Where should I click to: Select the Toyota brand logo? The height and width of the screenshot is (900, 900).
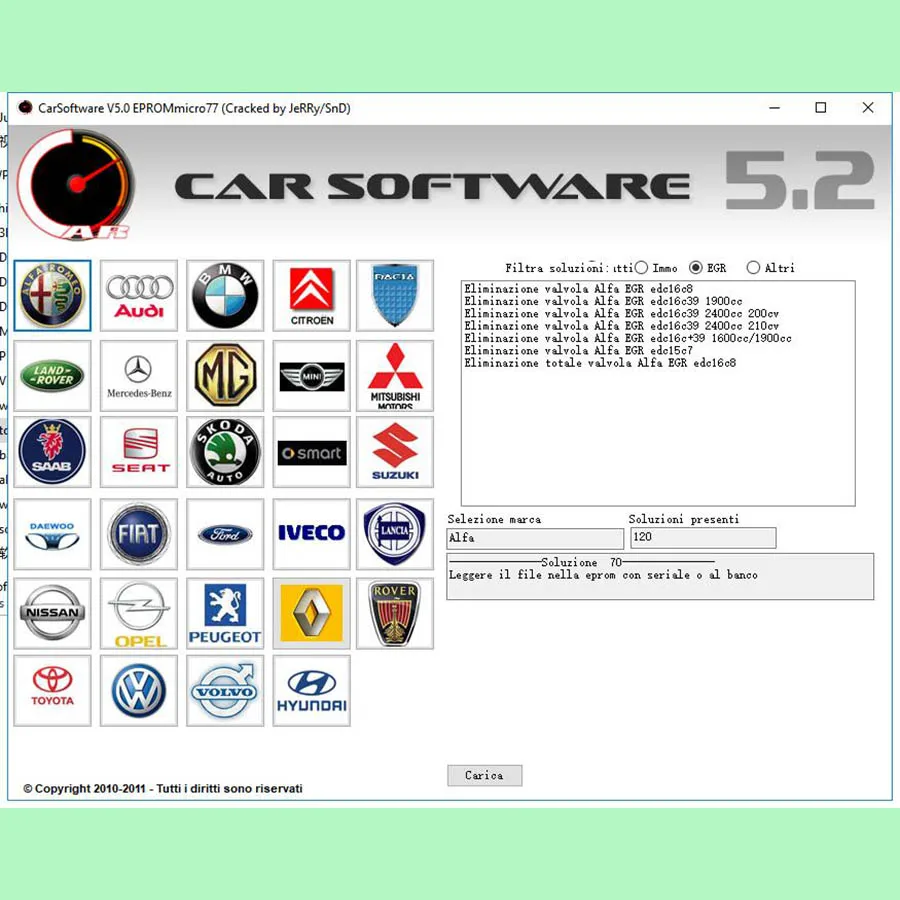click(x=52, y=691)
